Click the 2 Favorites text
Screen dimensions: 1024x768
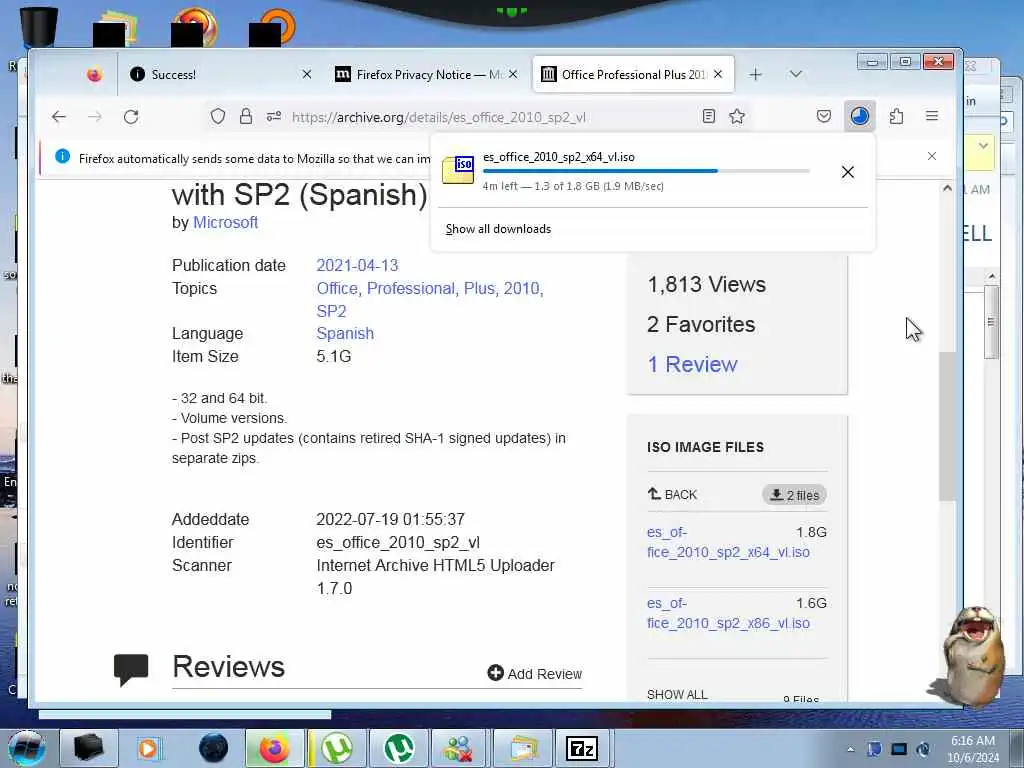pyautogui.click(x=701, y=324)
